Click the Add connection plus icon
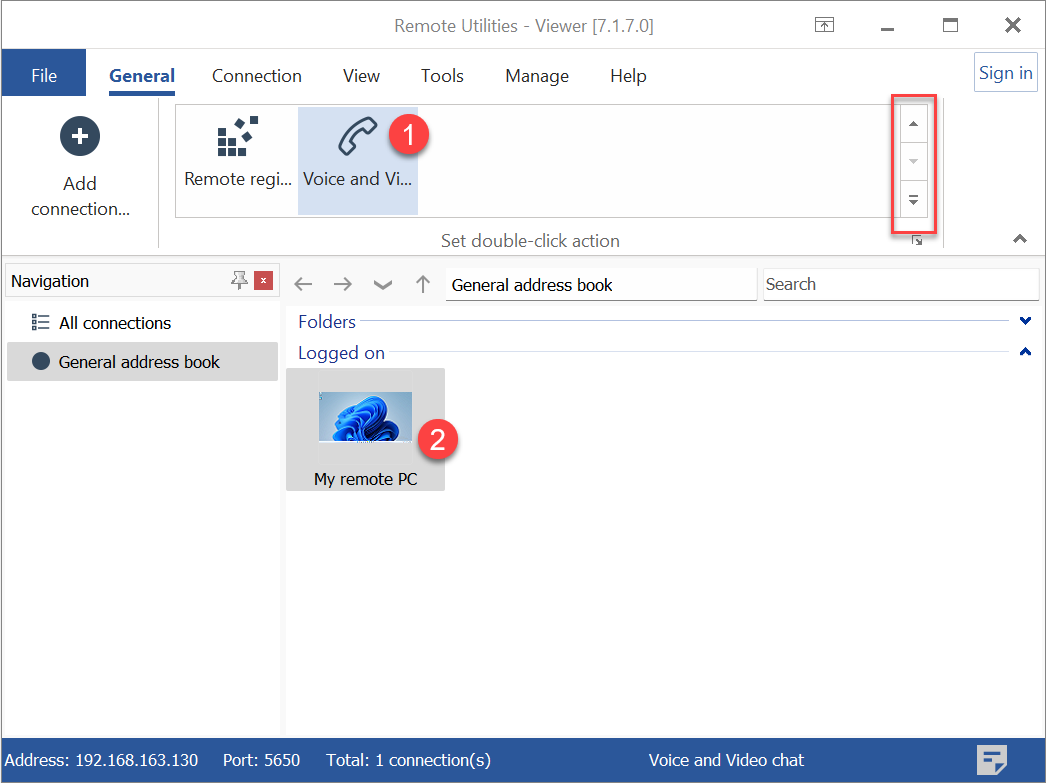 click(x=80, y=136)
